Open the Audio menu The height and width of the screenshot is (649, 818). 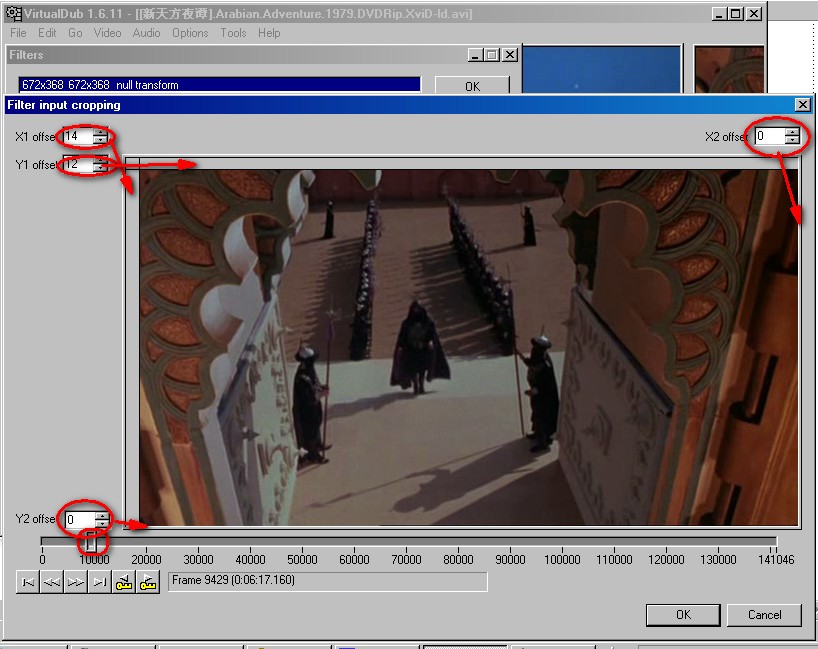pyautogui.click(x=146, y=33)
